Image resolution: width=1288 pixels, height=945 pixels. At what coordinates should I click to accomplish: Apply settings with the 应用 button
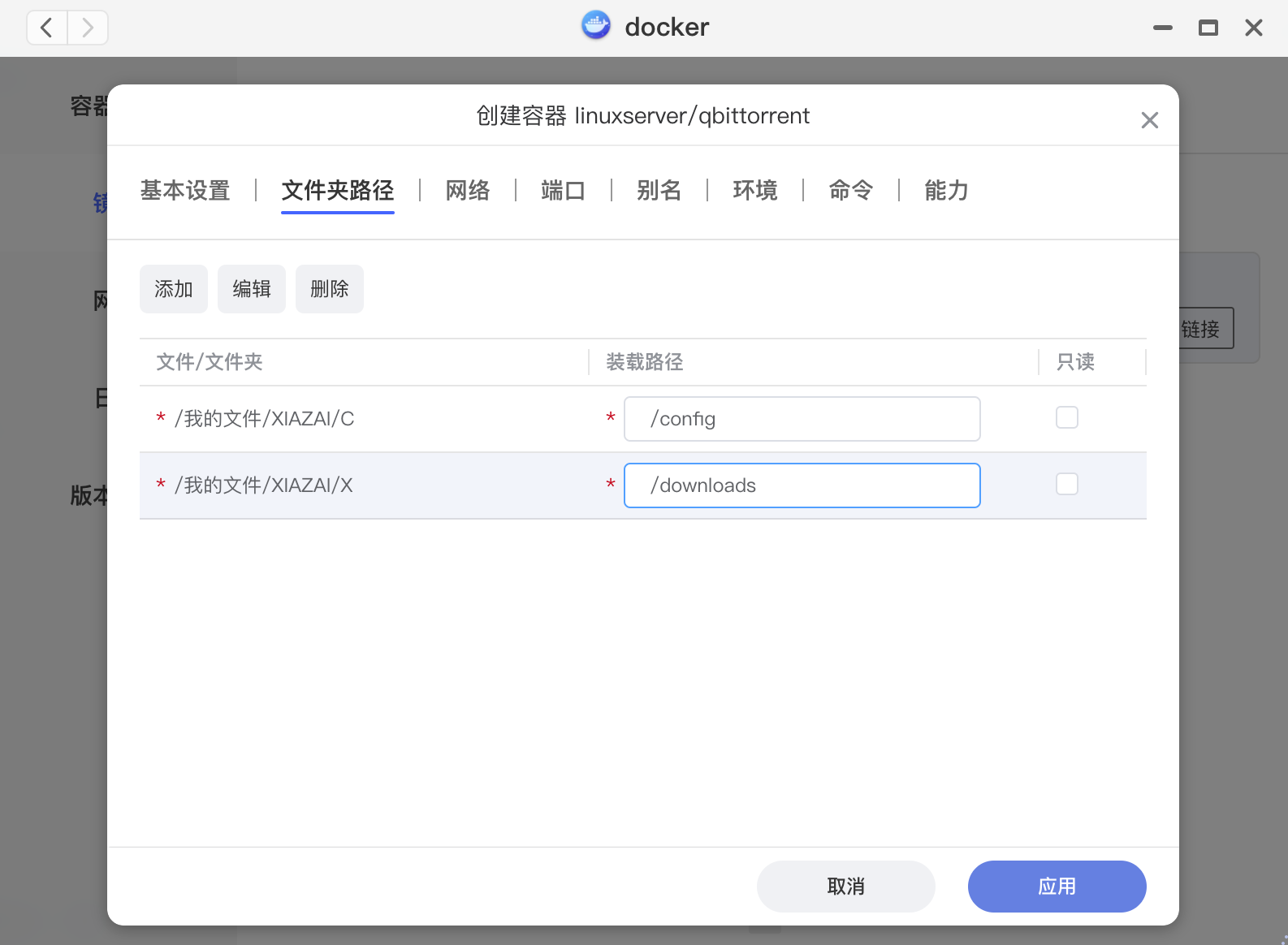pyautogui.click(x=1057, y=887)
